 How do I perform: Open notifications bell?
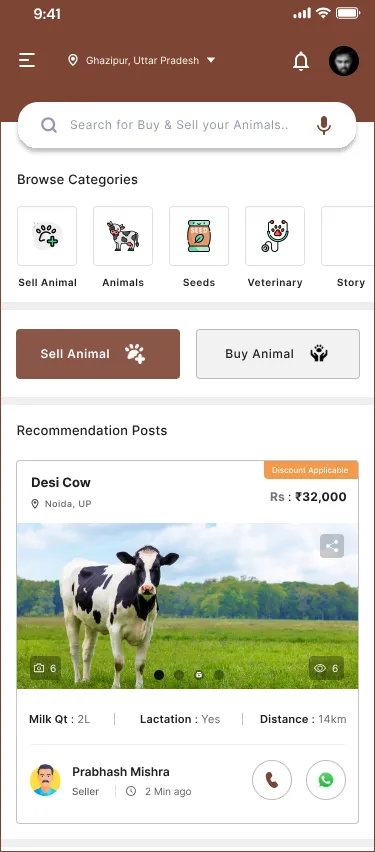[301, 61]
